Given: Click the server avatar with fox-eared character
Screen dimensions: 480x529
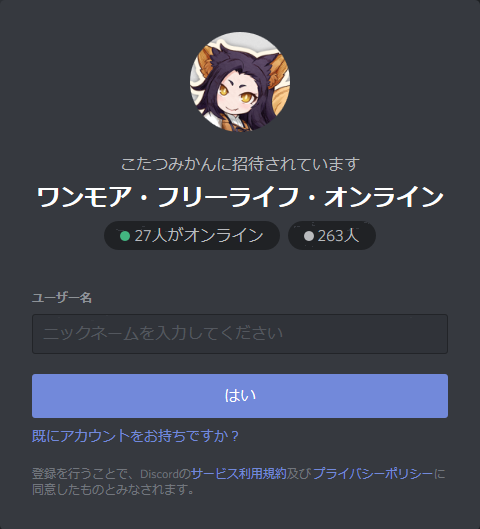Looking at the screenshot, I should click(x=240, y=82).
